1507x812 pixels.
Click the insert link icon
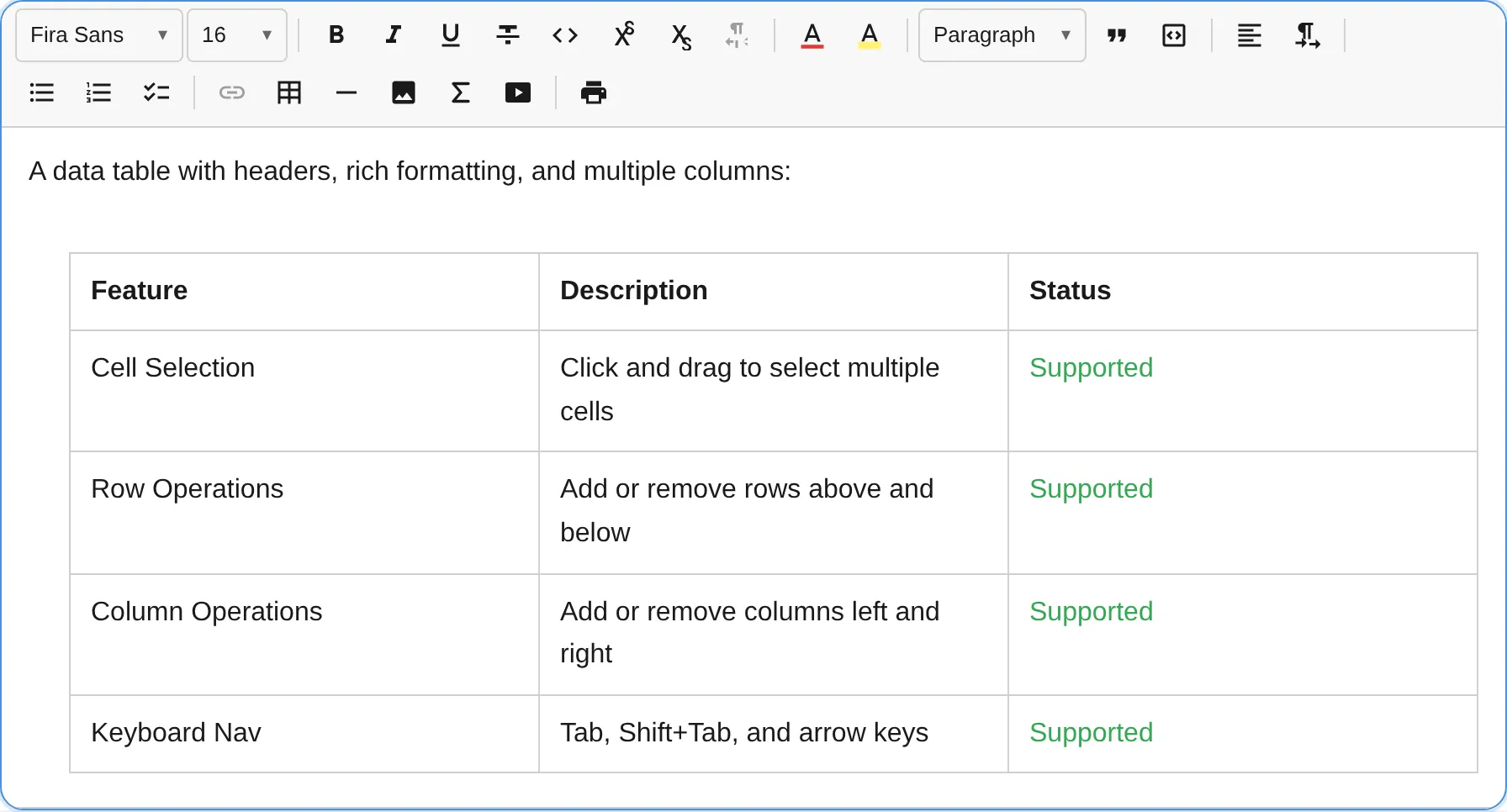(x=232, y=92)
